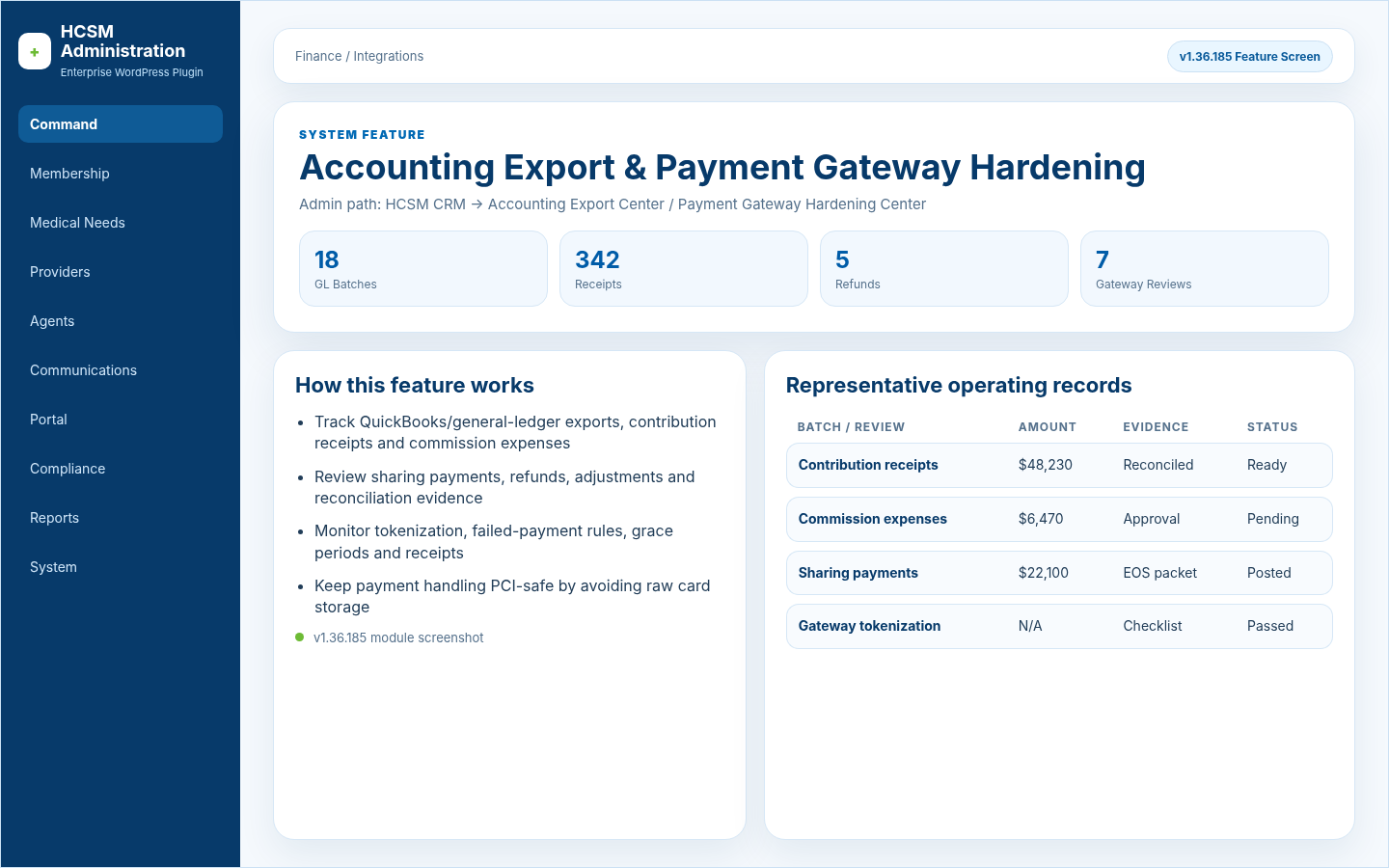Click the Posted status value
This screenshot has height=868, width=1389.
click(x=1269, y=573)
